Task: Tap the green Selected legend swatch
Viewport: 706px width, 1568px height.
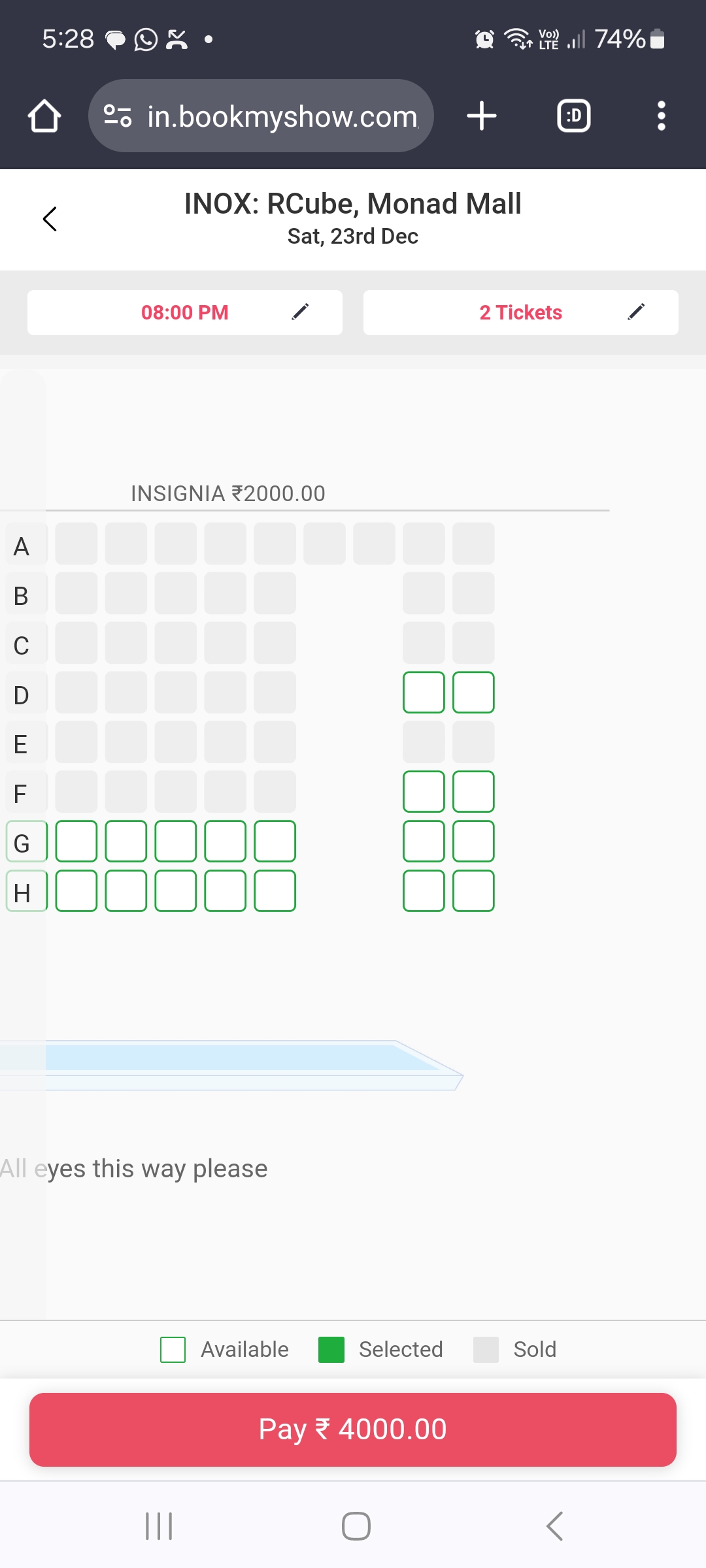Action: [x=331, y=1350]
